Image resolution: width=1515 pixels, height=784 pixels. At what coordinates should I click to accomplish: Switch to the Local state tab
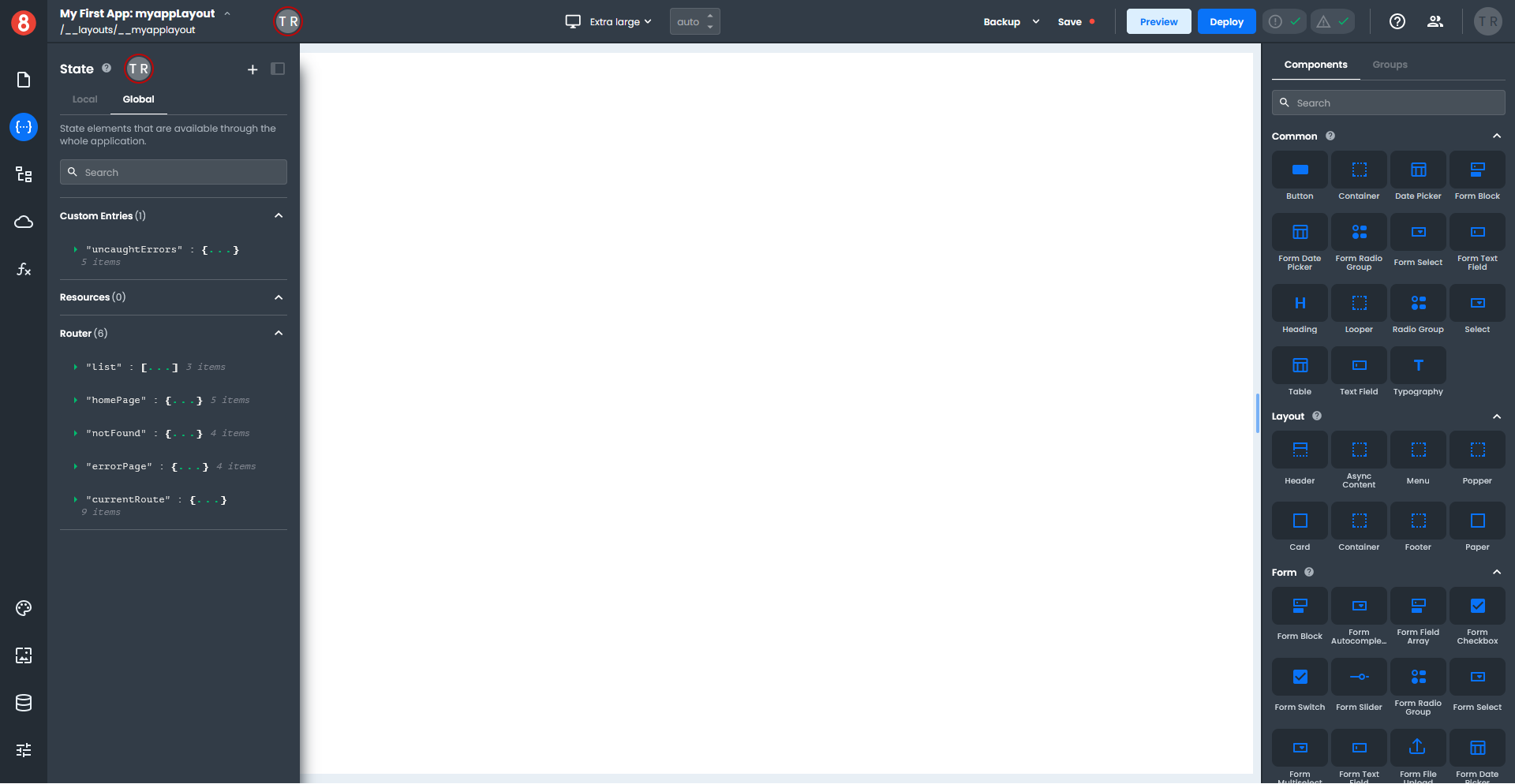pyautogui.click(x=84, y=99)
